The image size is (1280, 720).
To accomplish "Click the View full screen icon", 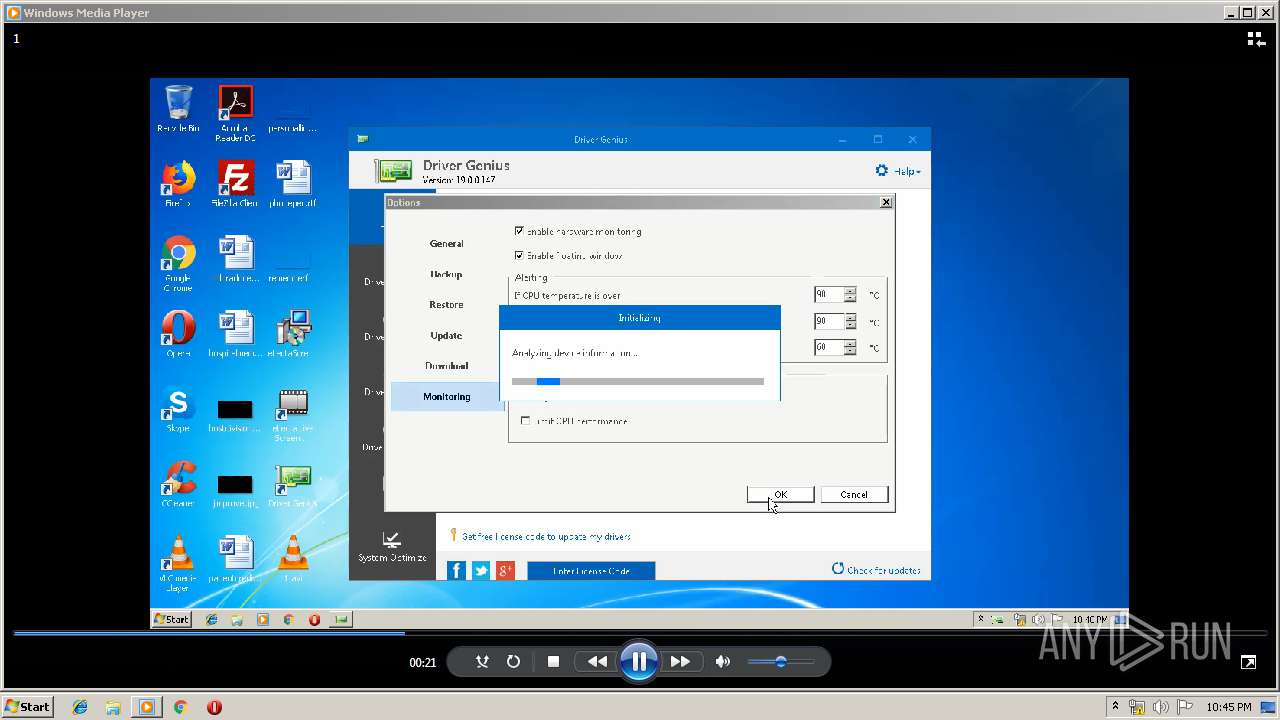I will tap(1248, 662).
